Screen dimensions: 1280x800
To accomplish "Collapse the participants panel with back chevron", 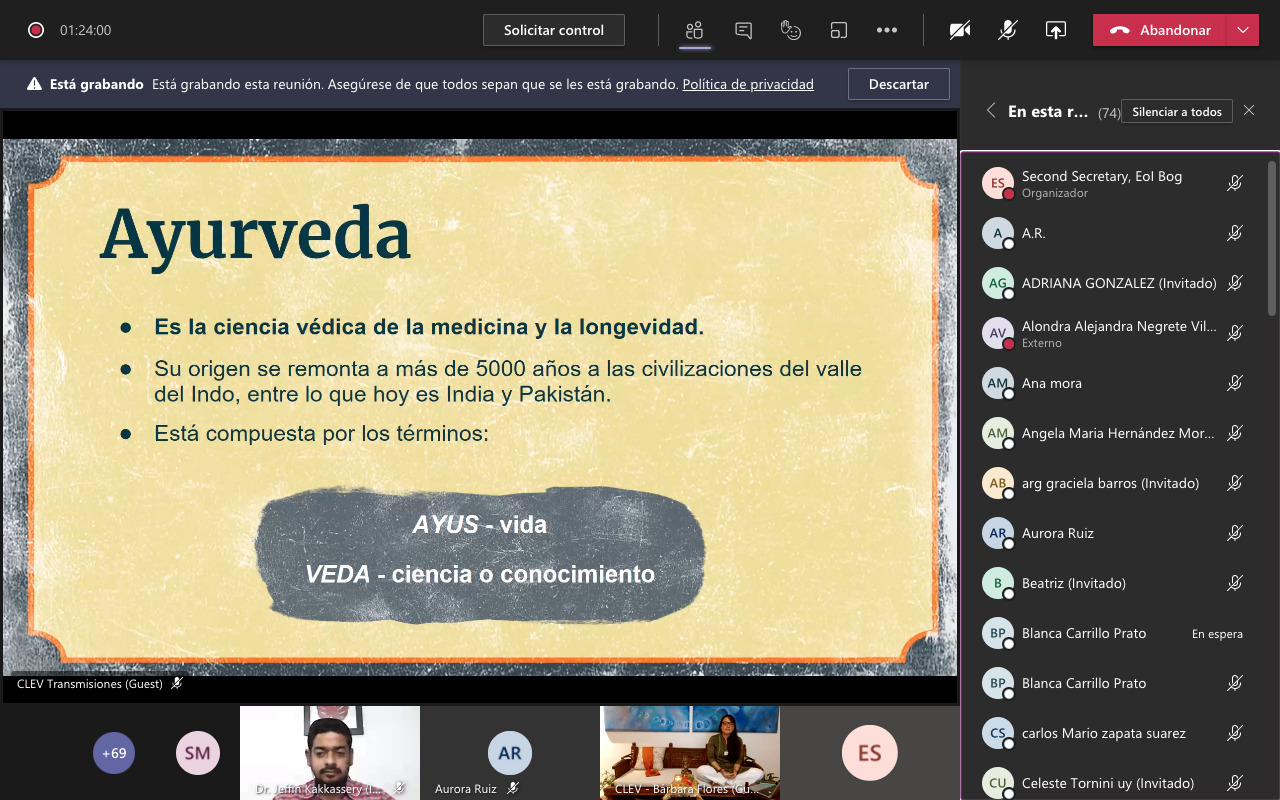I will click(x=991, y=111).
